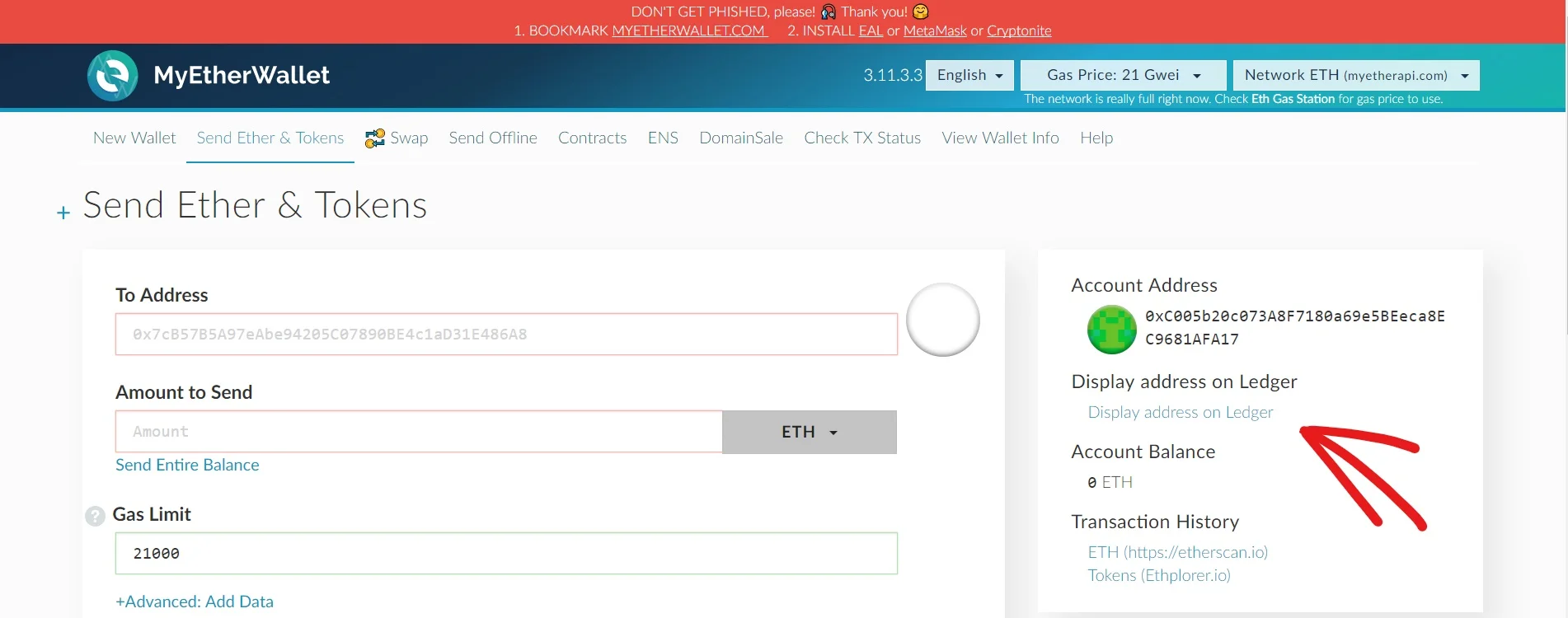Viewport: 1568px width, 618px height.
Task: Open the English language dropdown
Action: (x=969, y=75)
